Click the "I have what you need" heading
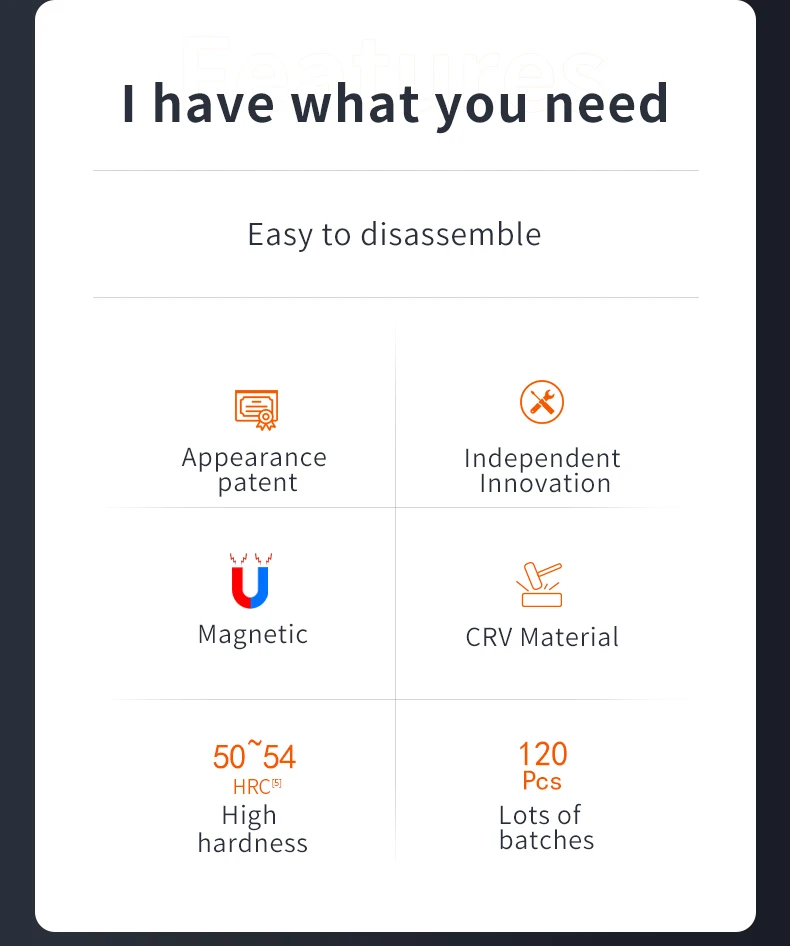 tap(395, 104)
